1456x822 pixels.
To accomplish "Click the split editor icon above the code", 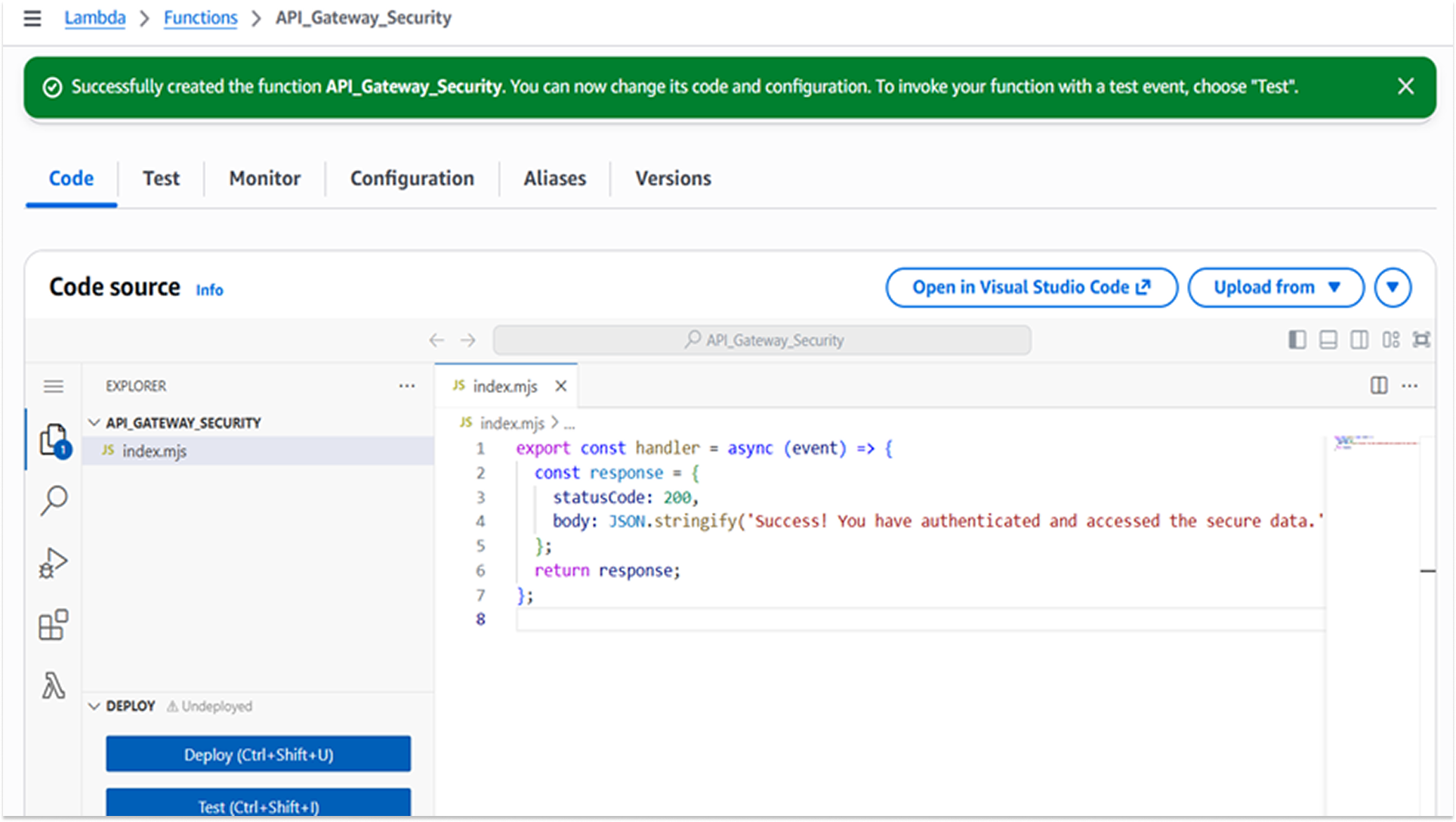I will click(1378, 385).
